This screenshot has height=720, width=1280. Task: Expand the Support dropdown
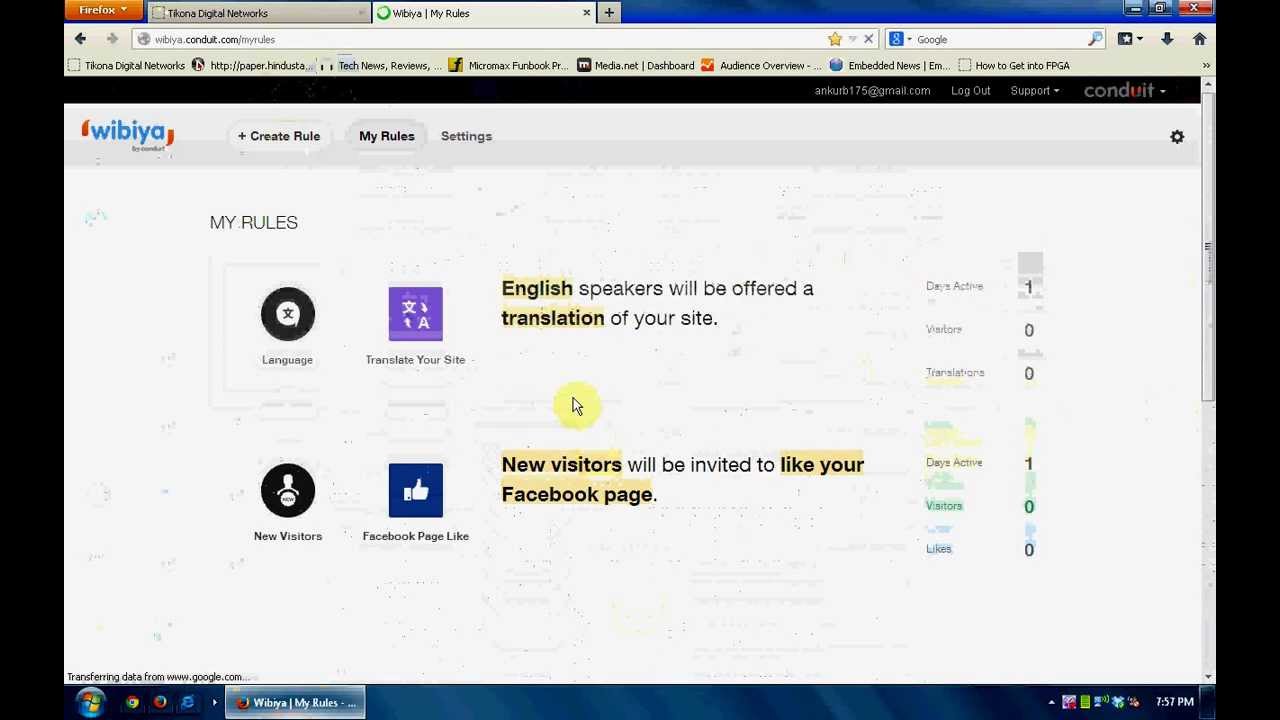tap(1034, 91)
